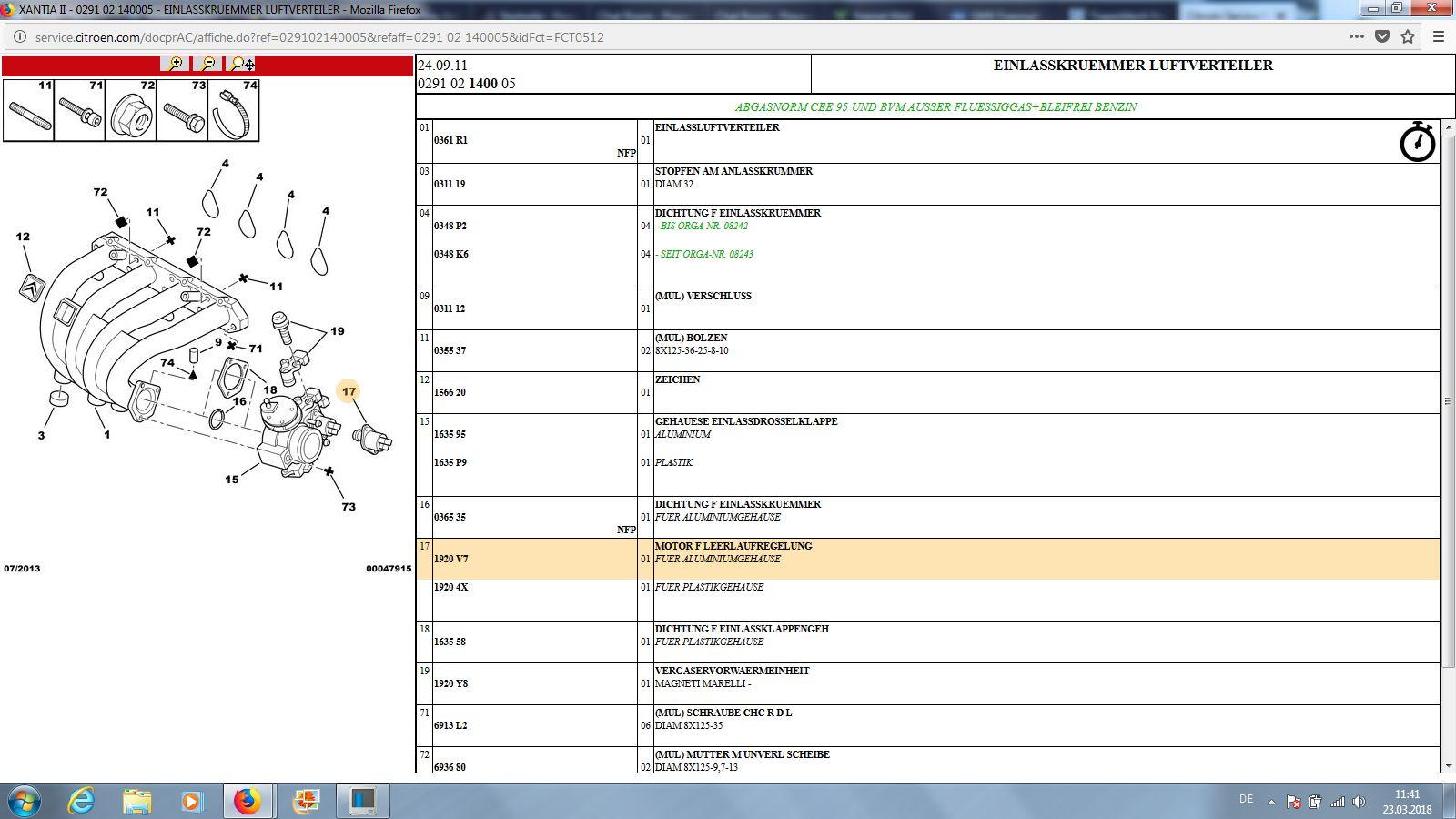The height and width of the screenshot is (819, 1456).
Task: Show site information for service.citroen.com
Action: 19,37
